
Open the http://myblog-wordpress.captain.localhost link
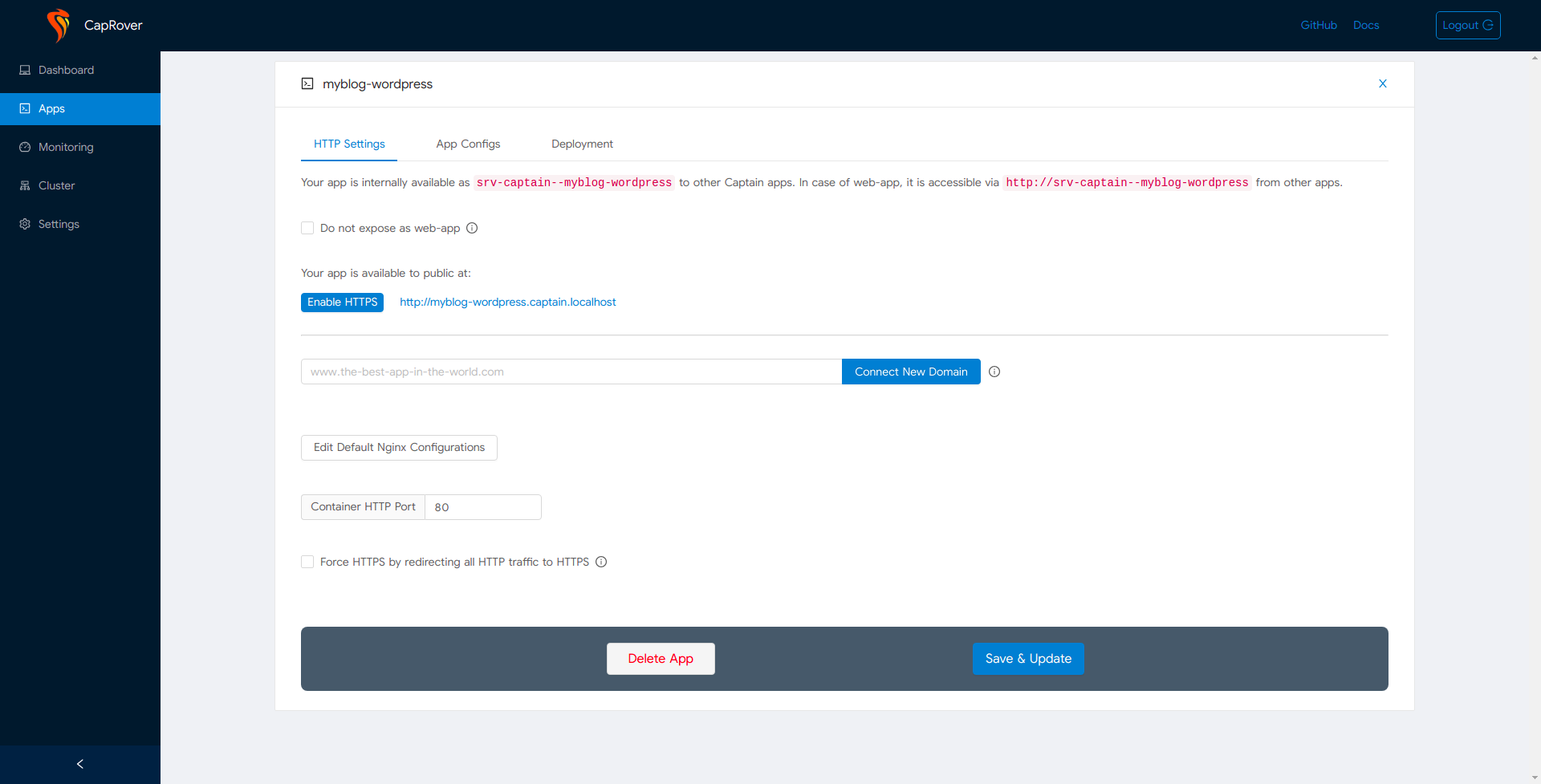[507, 303]
